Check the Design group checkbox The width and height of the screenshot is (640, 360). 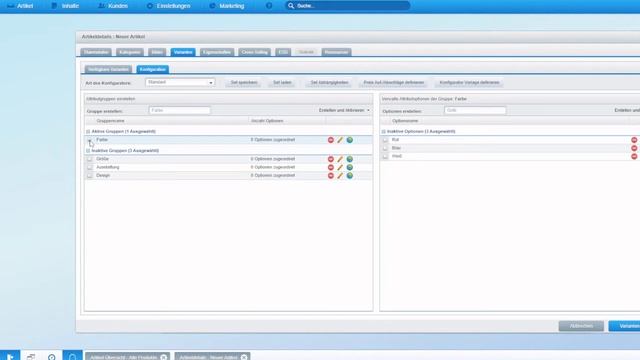click(x=89, y=175)
